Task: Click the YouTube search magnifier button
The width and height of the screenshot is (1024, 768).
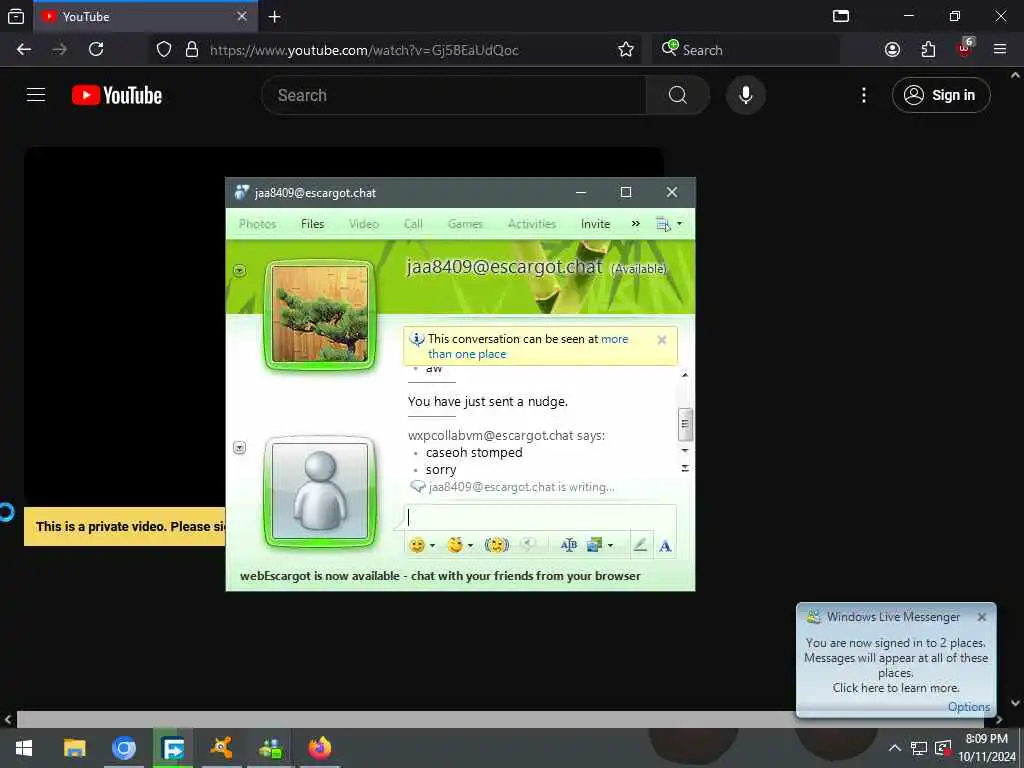Action: coord(678,95)
